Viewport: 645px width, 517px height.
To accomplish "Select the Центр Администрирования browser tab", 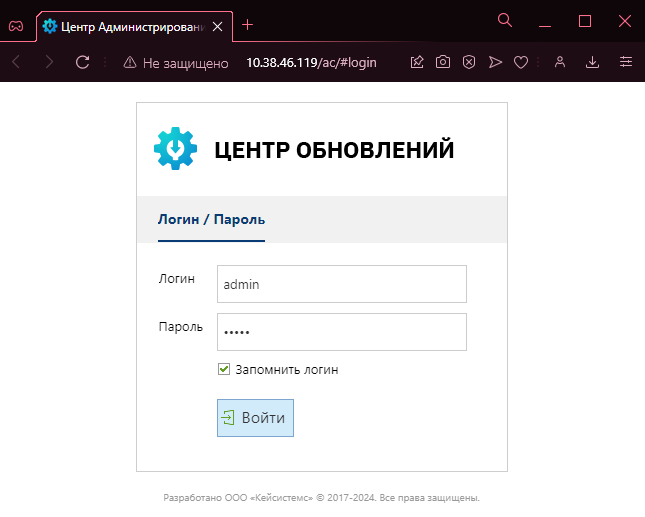I will 134,27.
